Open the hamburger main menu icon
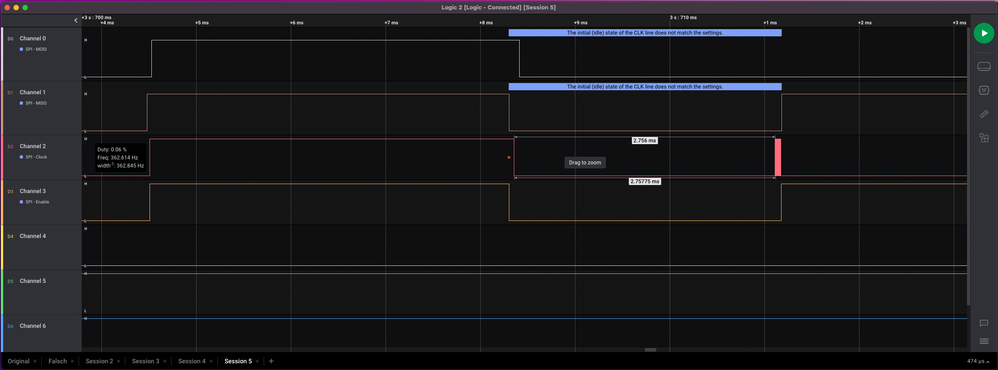 (983, 341)
